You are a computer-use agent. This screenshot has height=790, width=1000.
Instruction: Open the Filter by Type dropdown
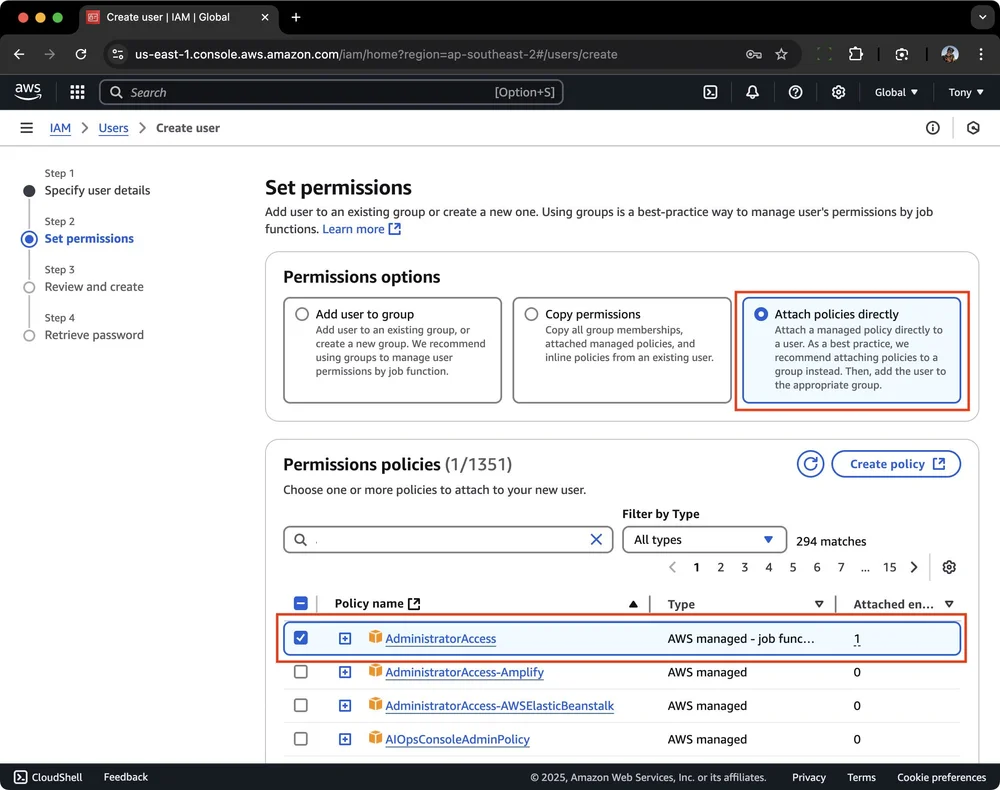(x=704, y=539)
